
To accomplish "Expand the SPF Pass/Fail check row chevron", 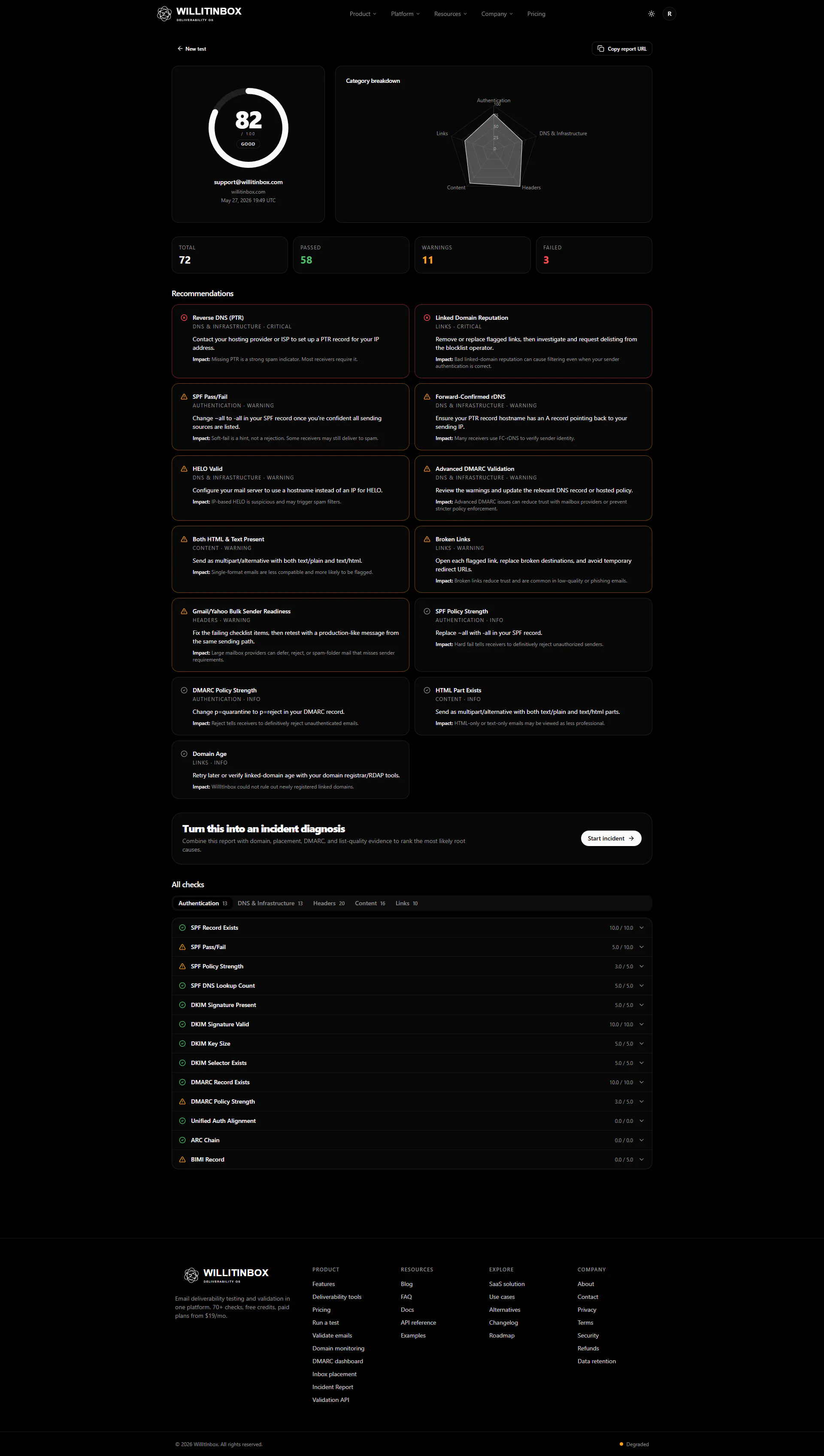I will (x=641, y=947).
